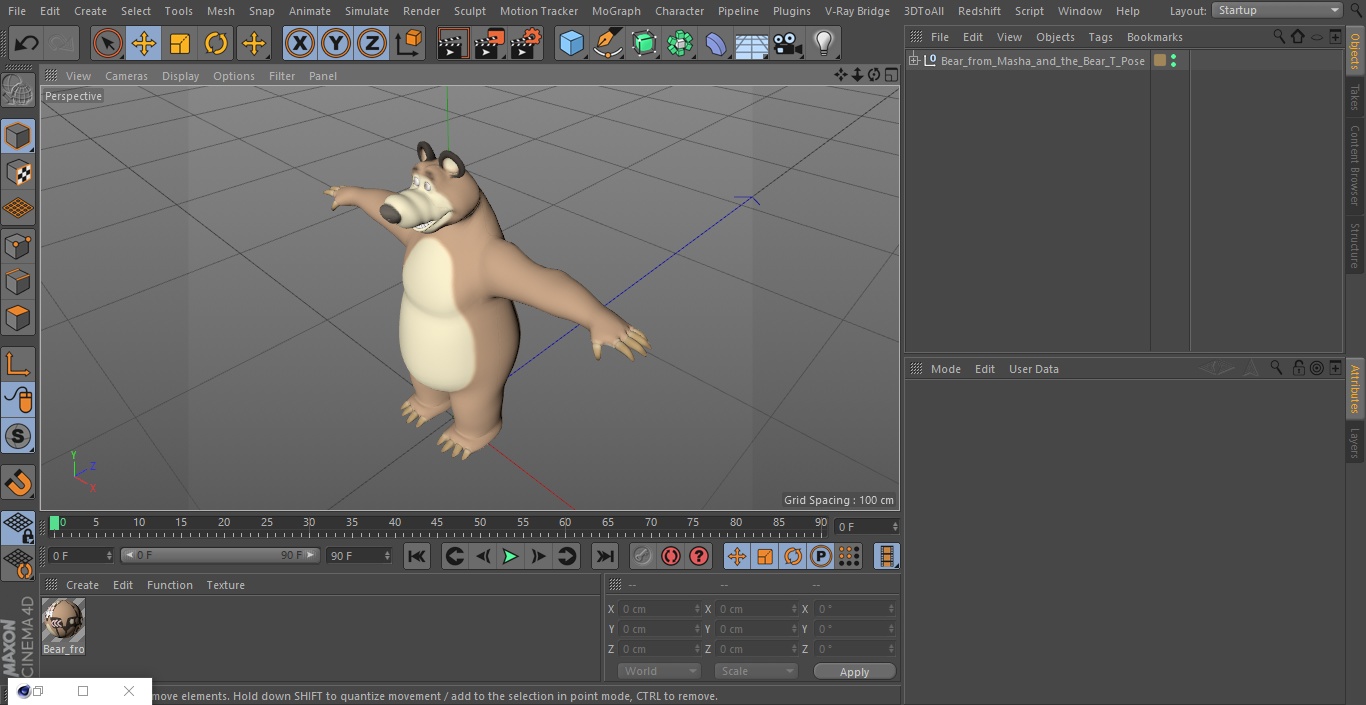Toggle Enable Snap magnet icon
This screenshot has height=705, width=1366.
pos(18,483)
